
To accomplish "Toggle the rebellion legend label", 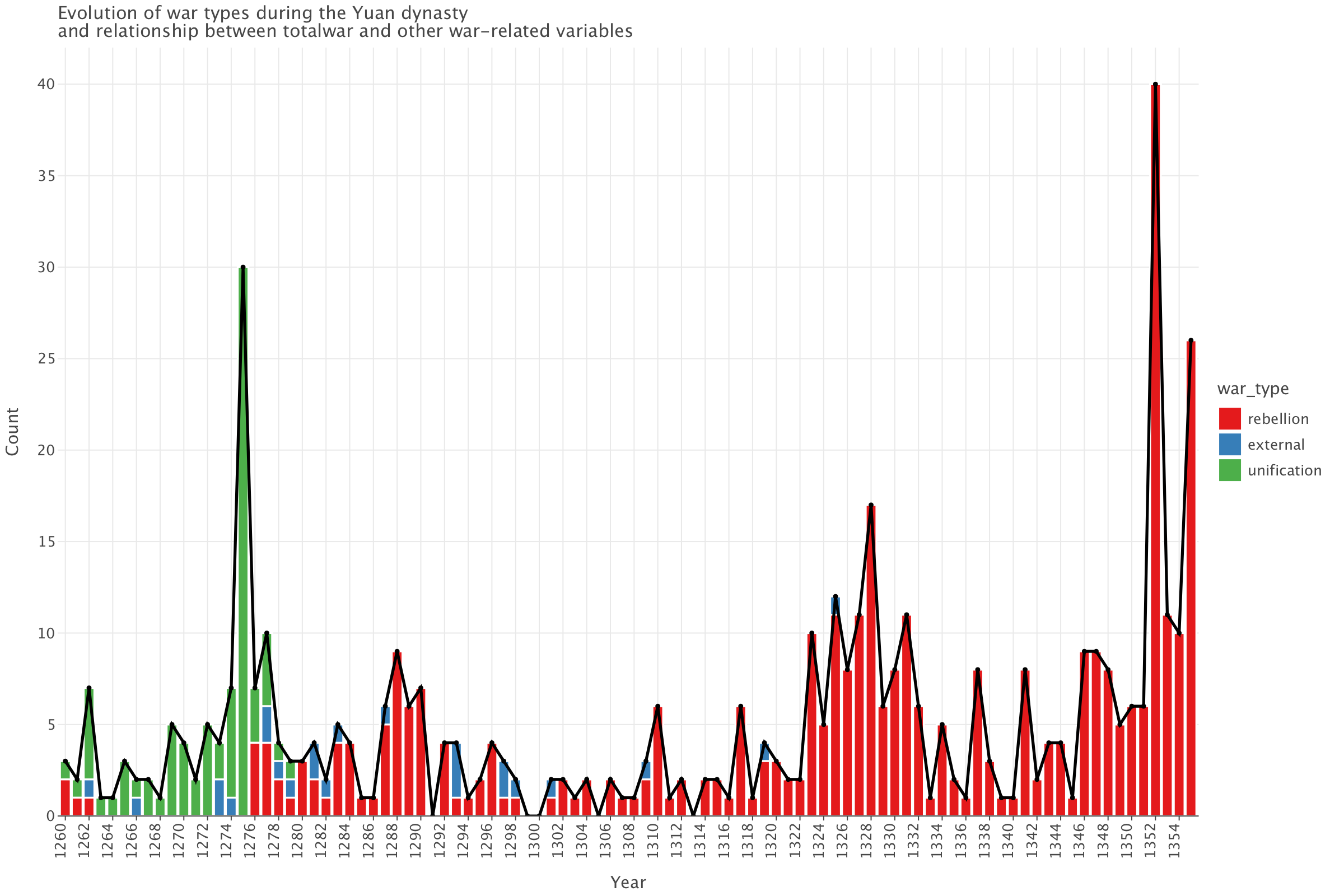I will pyautogui.click(x=1278, y=419).
